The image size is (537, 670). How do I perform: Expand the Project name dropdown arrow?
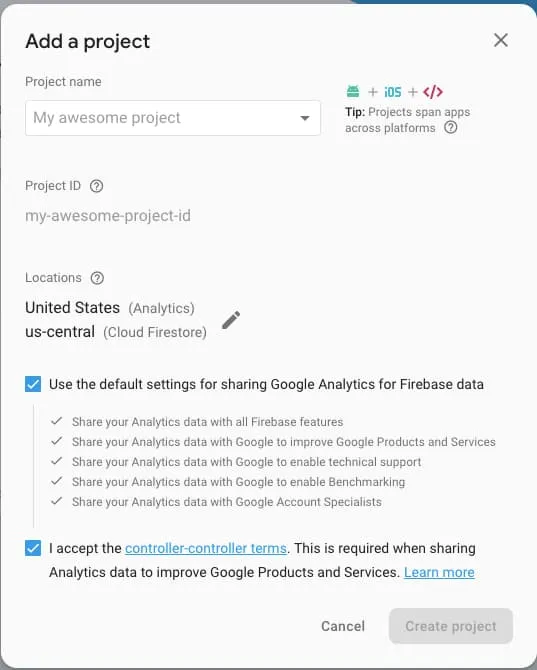305,118
